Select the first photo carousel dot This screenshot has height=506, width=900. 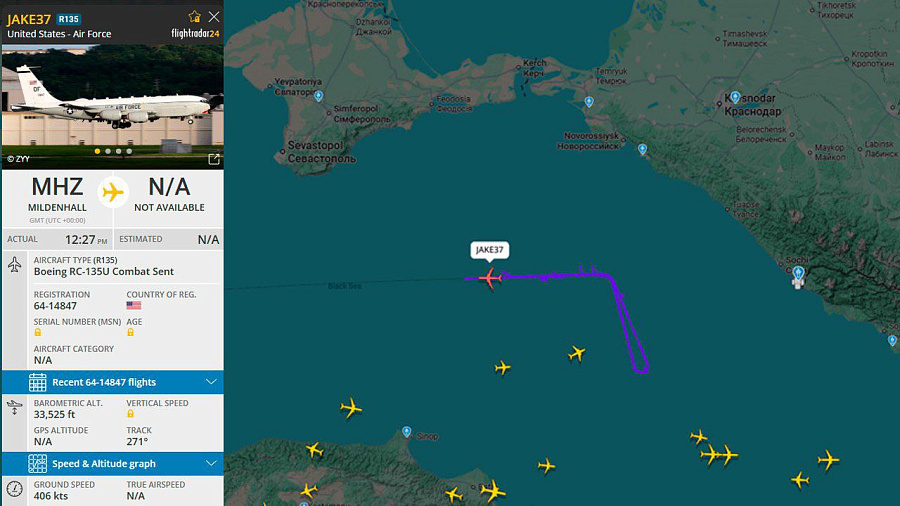(98, 151)
